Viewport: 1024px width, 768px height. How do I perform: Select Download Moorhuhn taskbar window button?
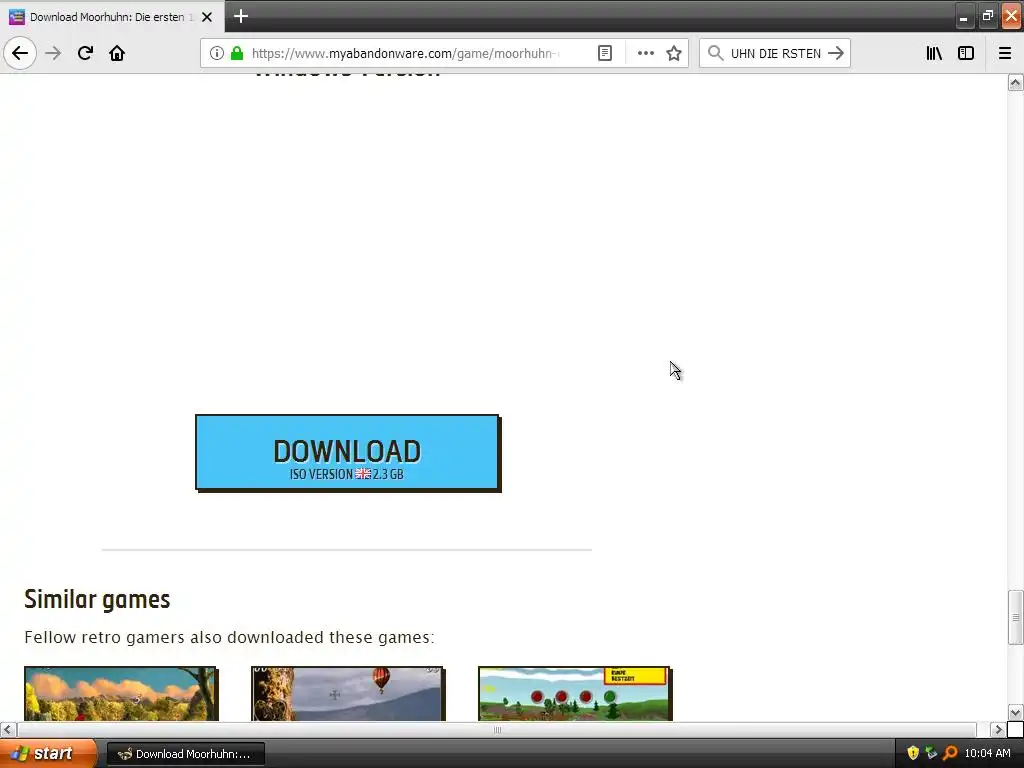[185, 754]
